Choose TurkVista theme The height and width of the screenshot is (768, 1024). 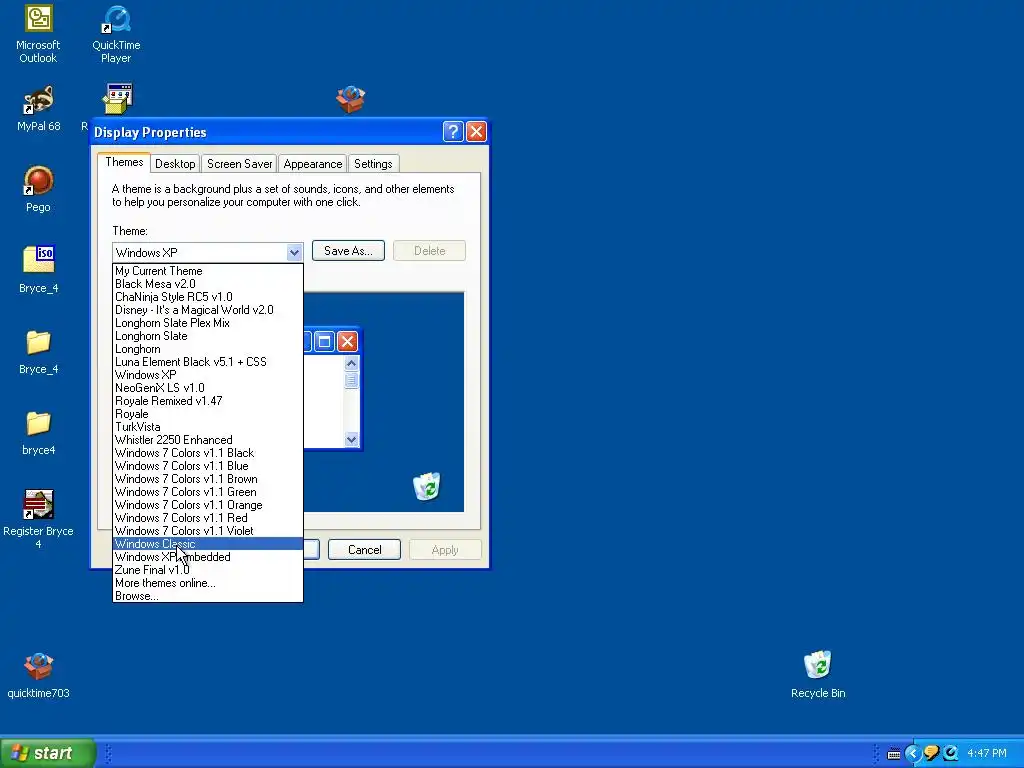point(208,427)
